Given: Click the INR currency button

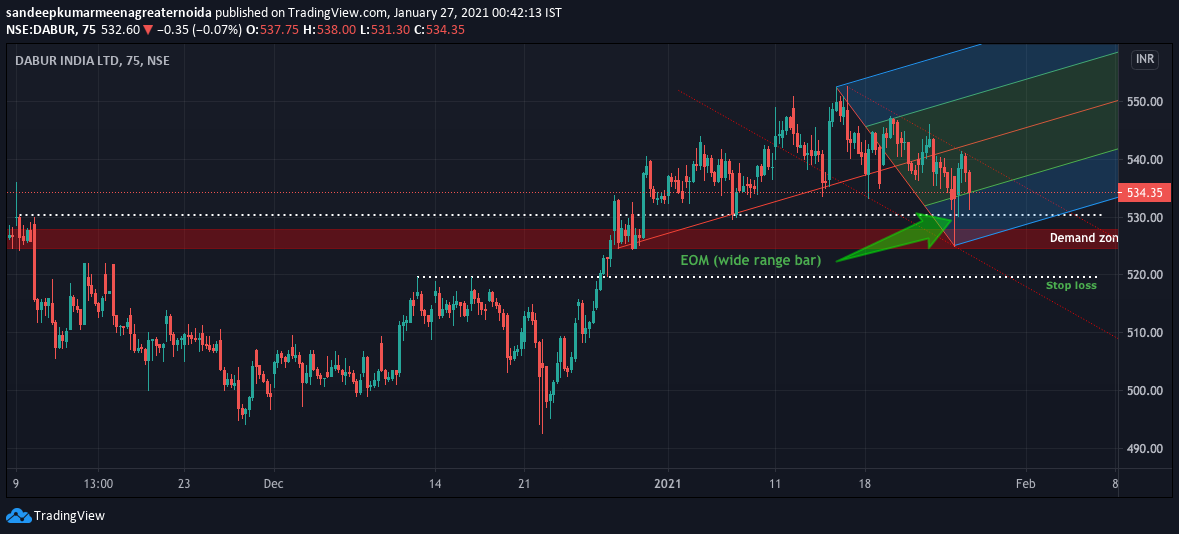Looking at the screenshot, I should point(1145,60).
